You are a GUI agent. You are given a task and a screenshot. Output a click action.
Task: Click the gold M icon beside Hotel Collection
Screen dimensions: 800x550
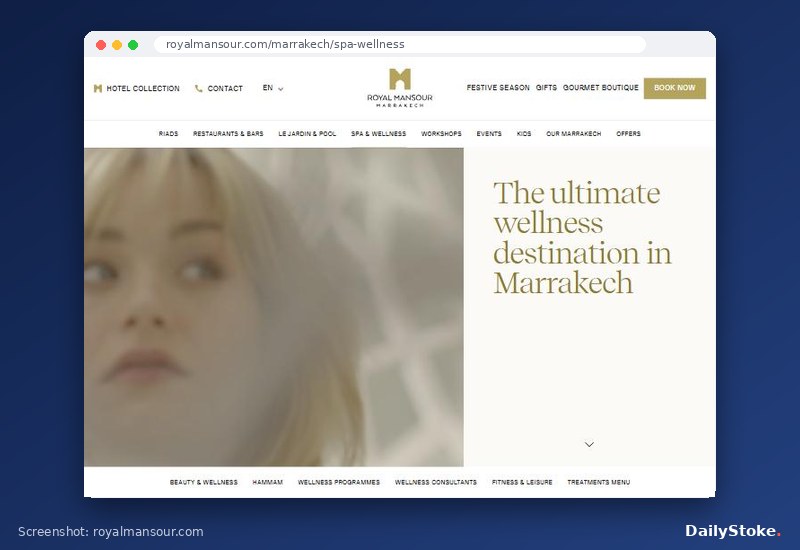point(98,88)
